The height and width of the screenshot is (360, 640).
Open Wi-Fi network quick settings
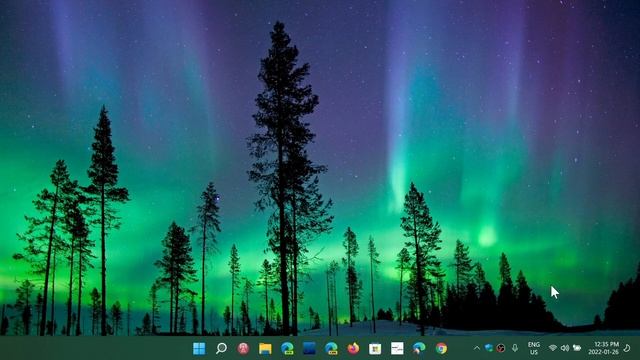click(x=553, y=348)
